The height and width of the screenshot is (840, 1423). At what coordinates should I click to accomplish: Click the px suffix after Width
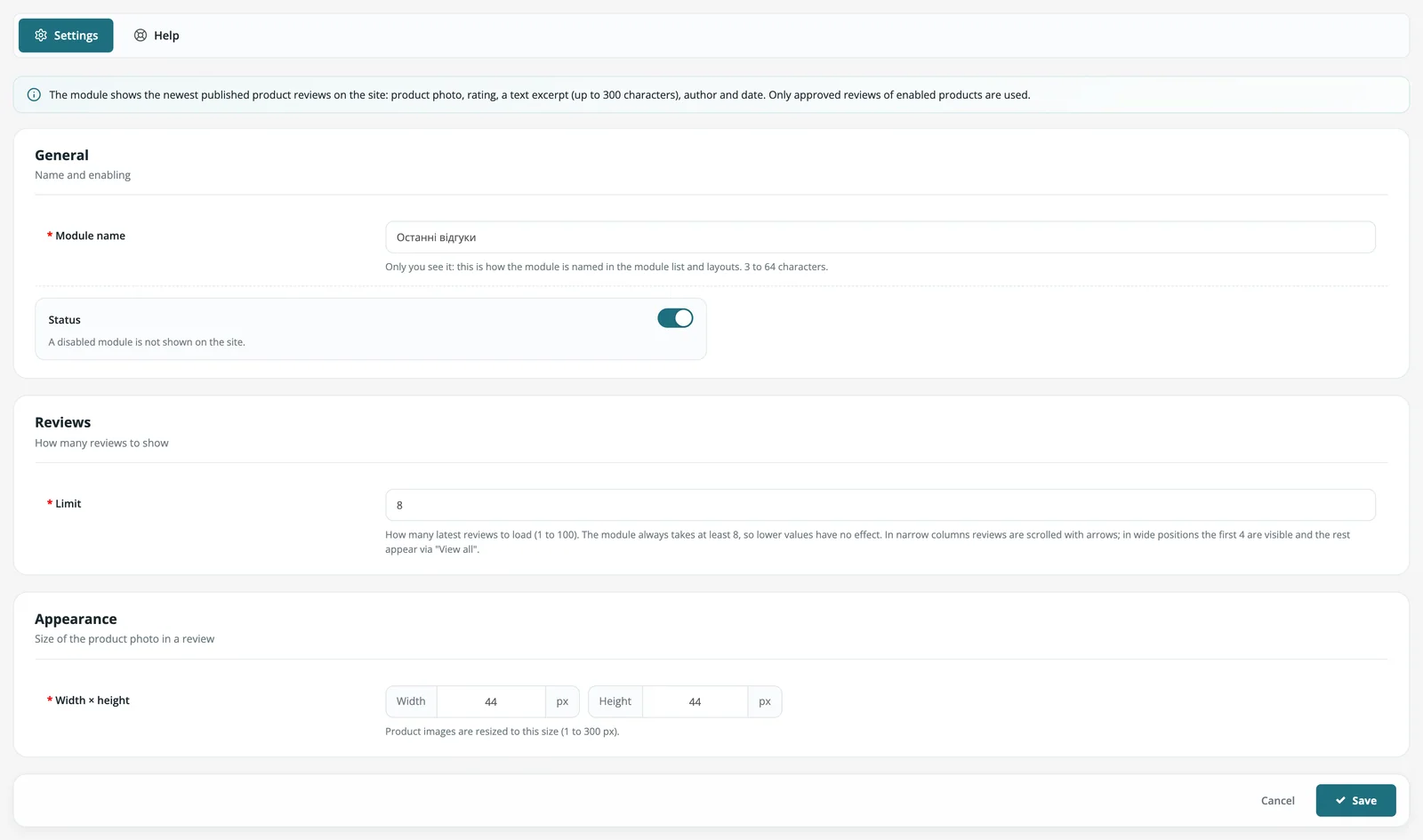pyautogui.click(x=562, y=702)
